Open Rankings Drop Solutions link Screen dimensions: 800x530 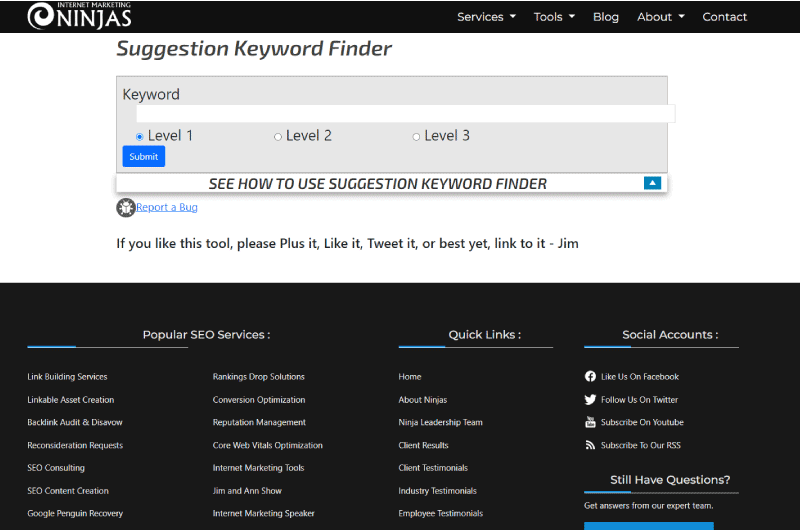pyautogui.click(x=259, y=376)
